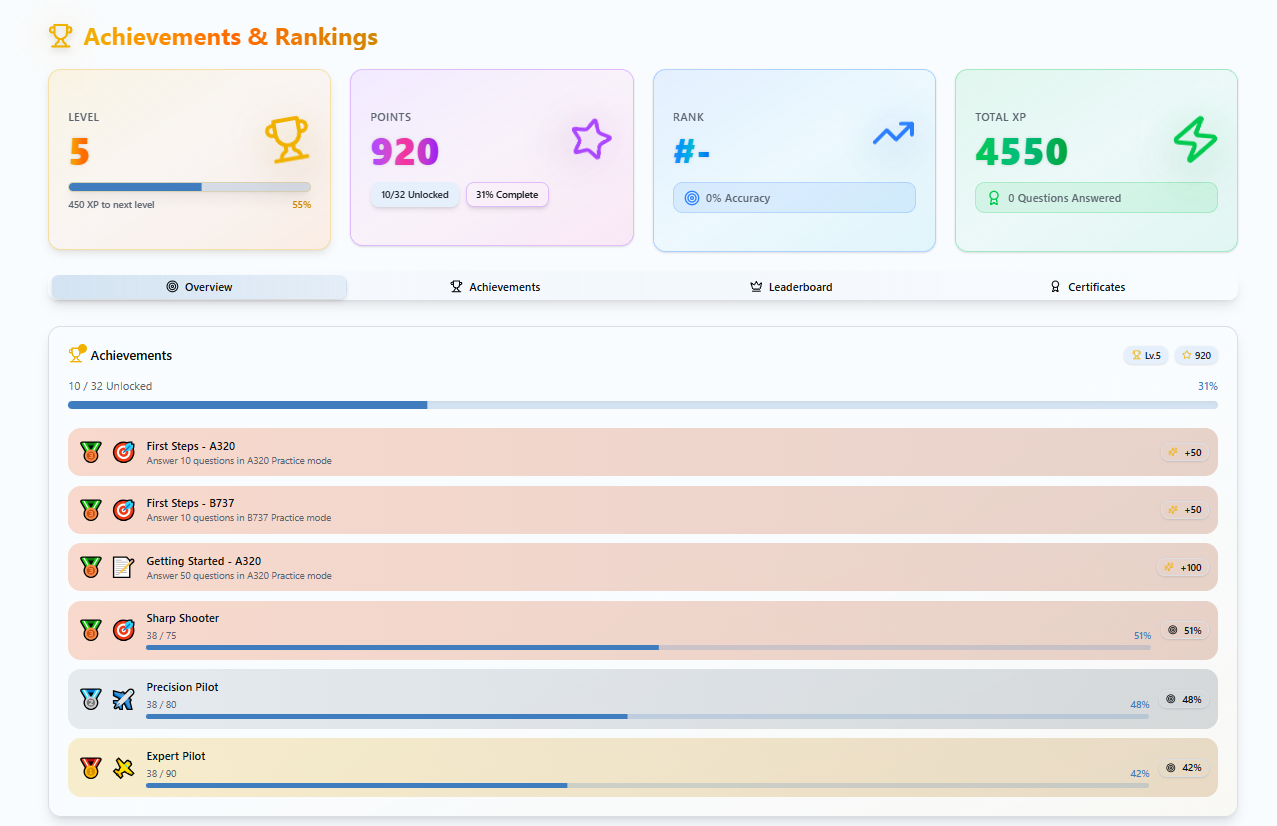Click the ribbon icon on Certificates tab
Screen dimensions: 1277x826
(x=1055, y=287)
